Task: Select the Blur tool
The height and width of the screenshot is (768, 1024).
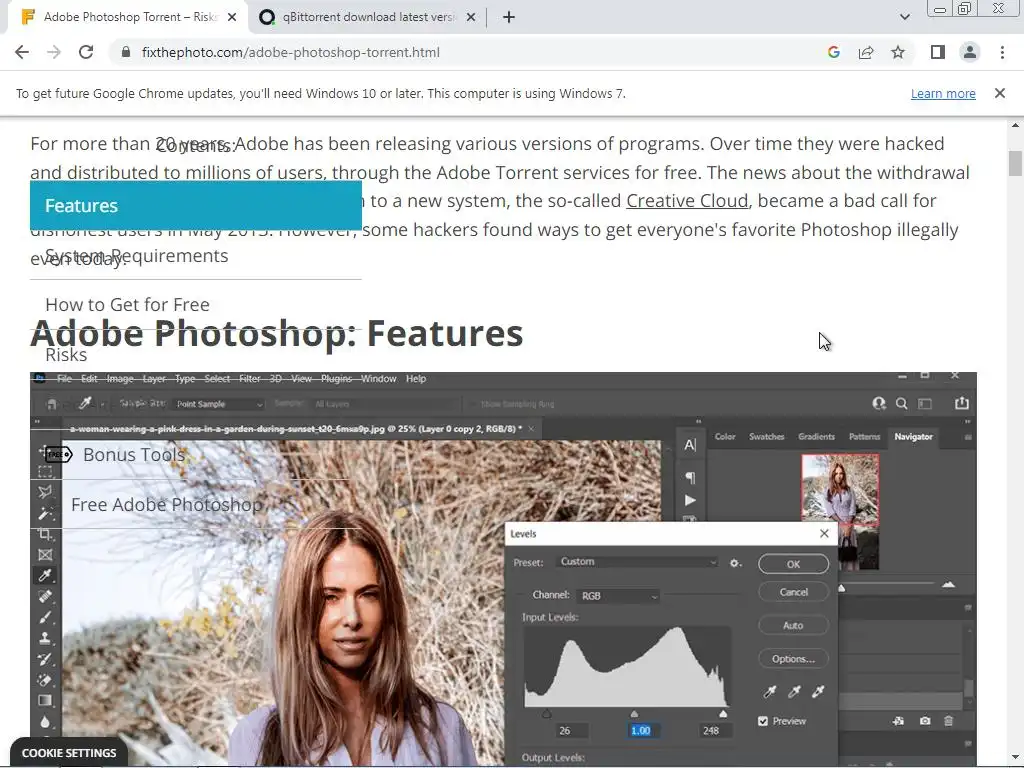Action: point(45,722)
